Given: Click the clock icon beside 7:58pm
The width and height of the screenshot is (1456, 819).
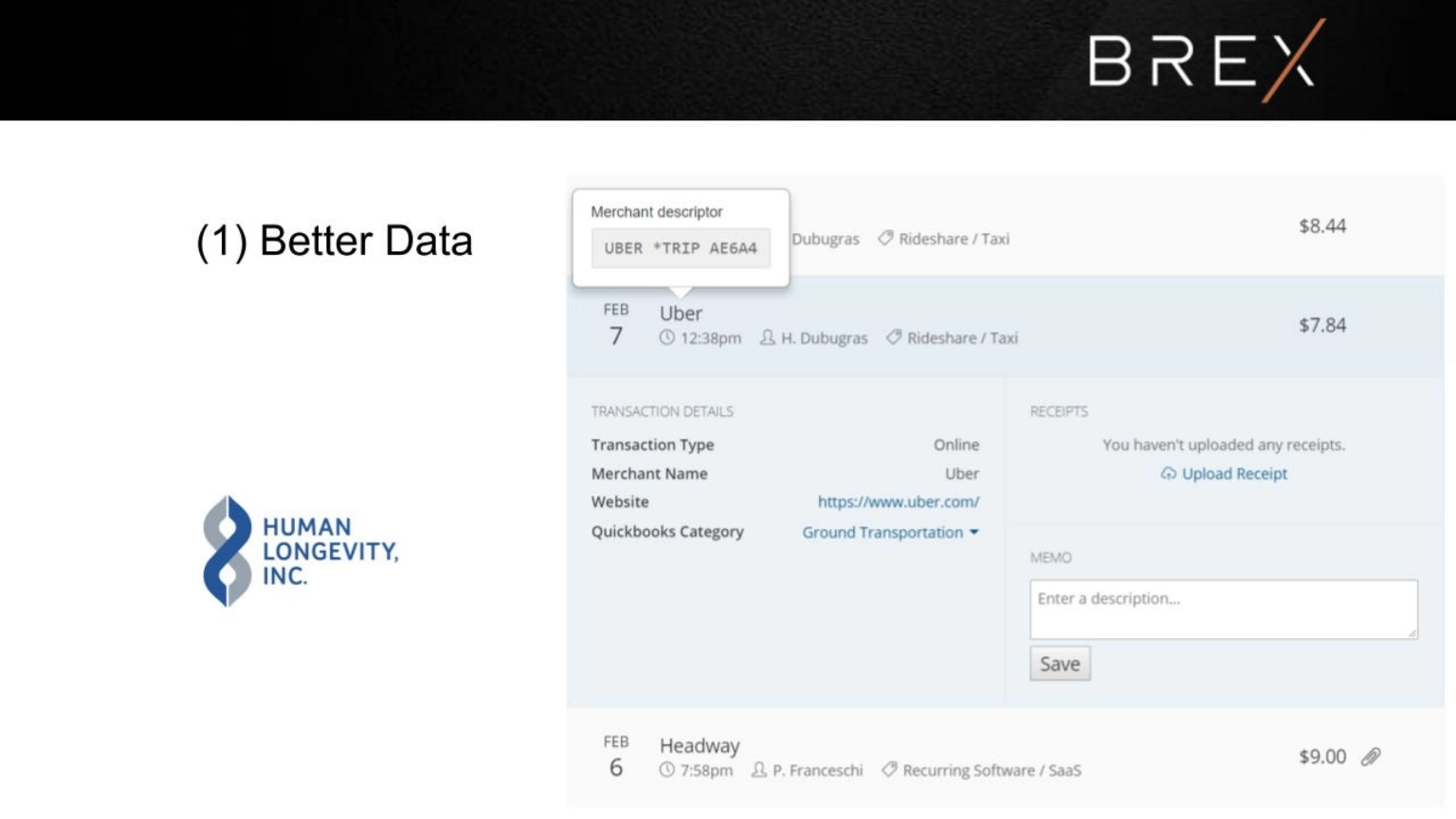Looking at the screenshot, I should pyautogui.click(x=667, y=770).
